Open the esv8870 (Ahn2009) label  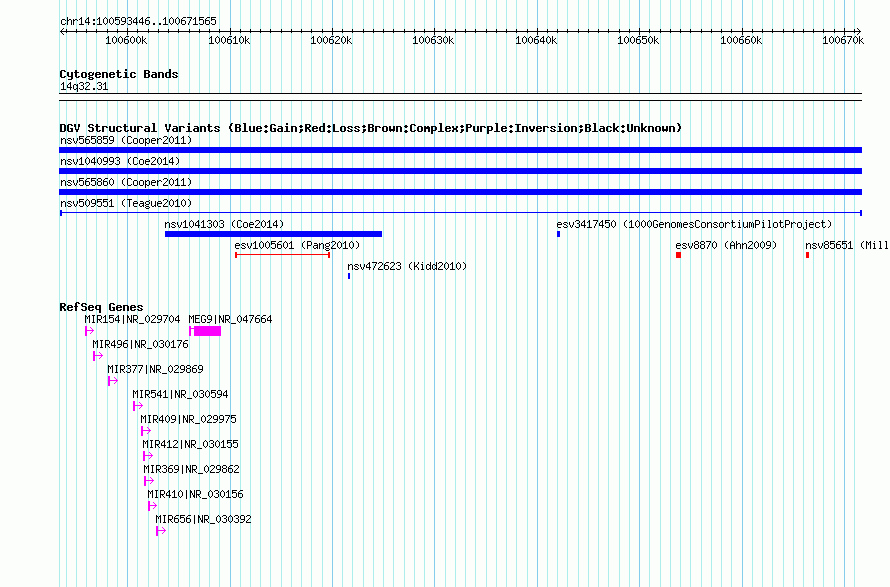pyautogui.click(x=726, y=245)
